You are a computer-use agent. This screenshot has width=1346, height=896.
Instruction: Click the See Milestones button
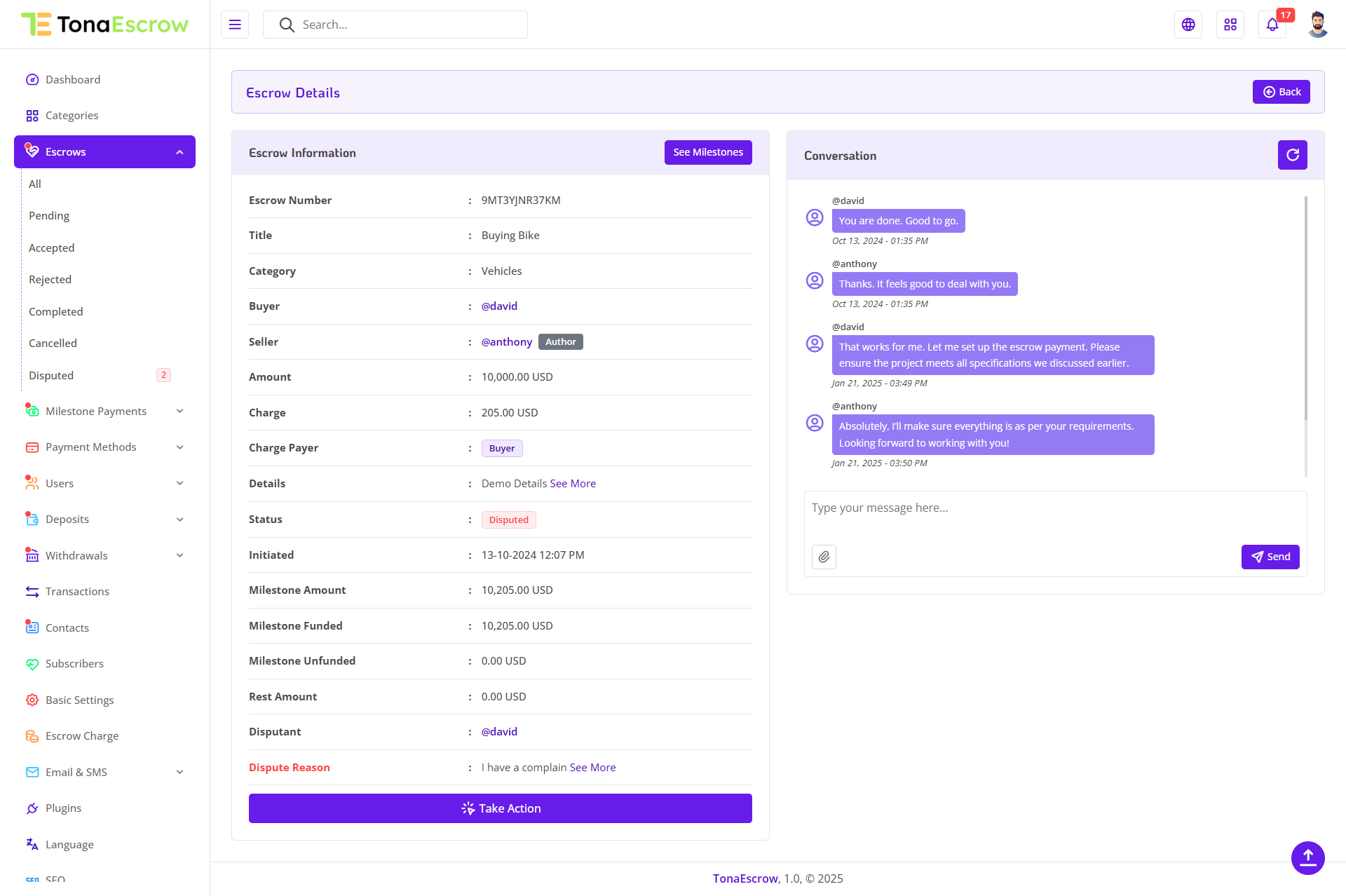(x=707, y=152)
